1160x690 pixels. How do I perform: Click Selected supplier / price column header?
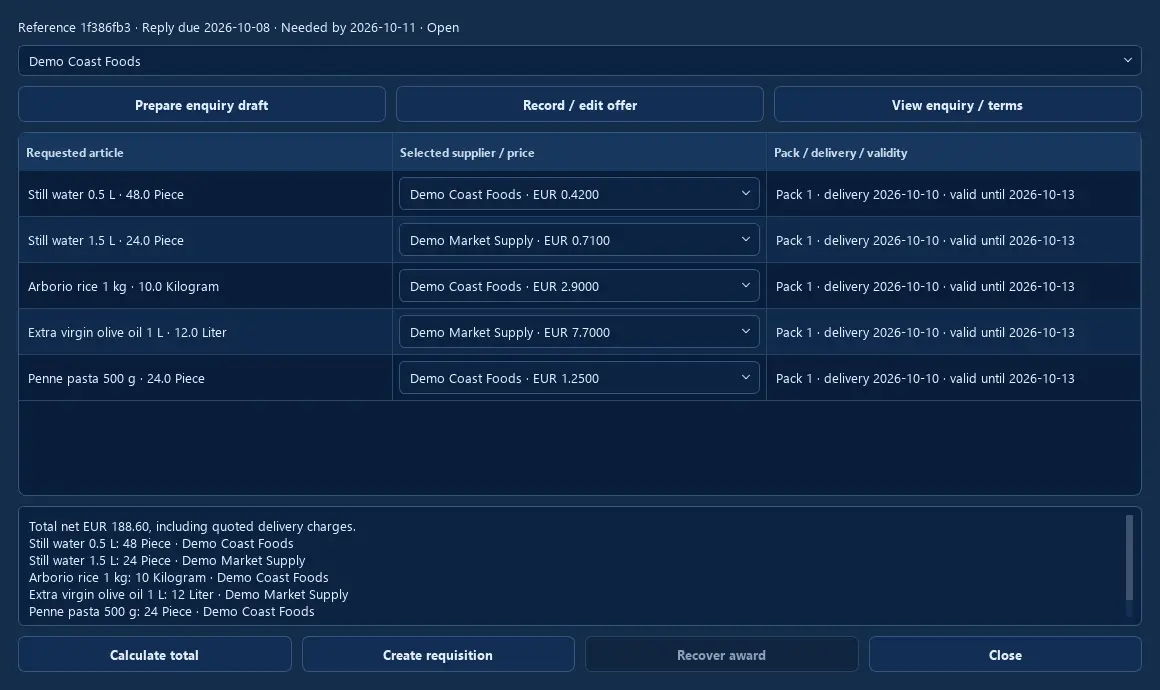579,152
